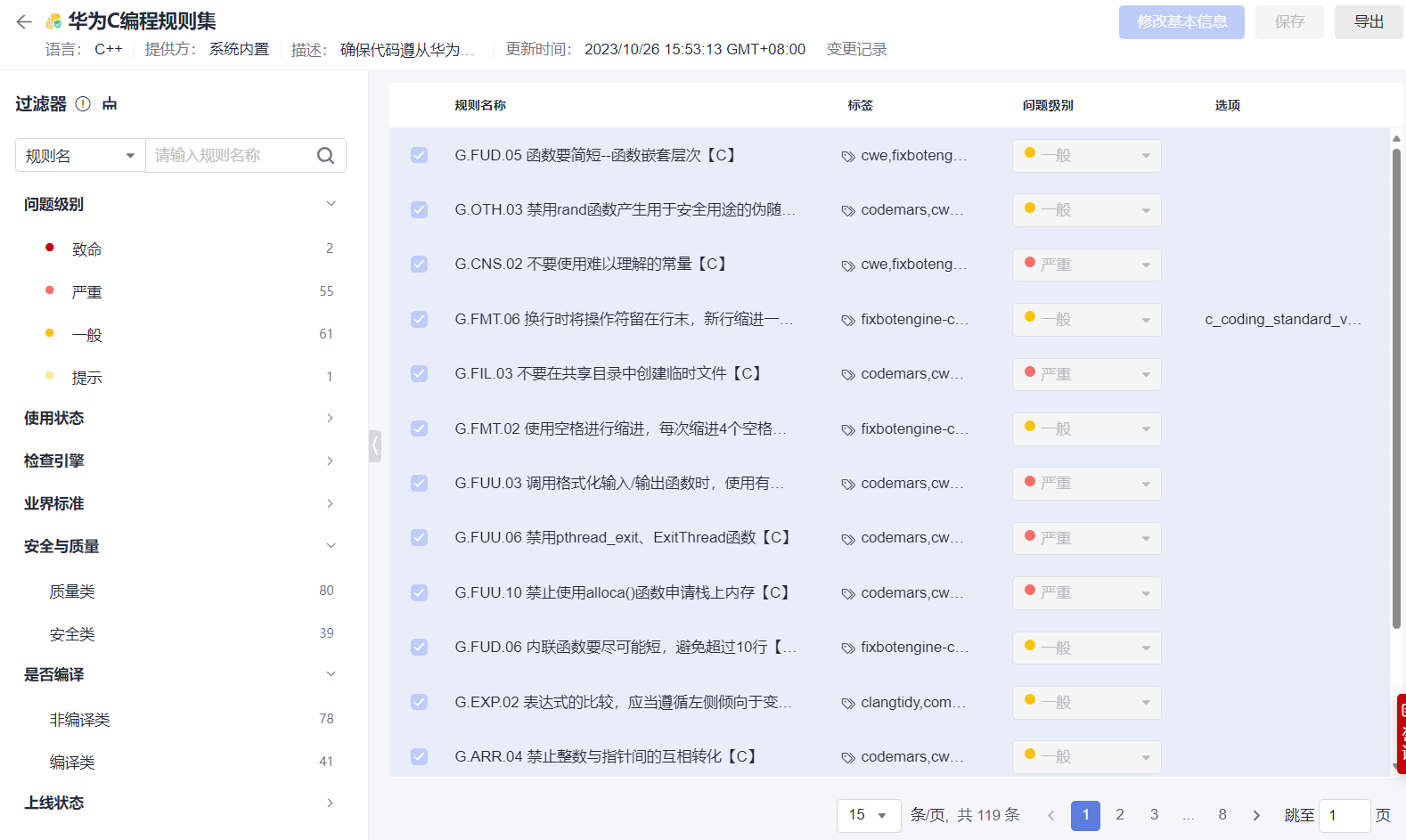Go to page 8
Image resolution: width=1406 pixels, height=840 pixels.
pyautogui.click(x=1222, y=815)
